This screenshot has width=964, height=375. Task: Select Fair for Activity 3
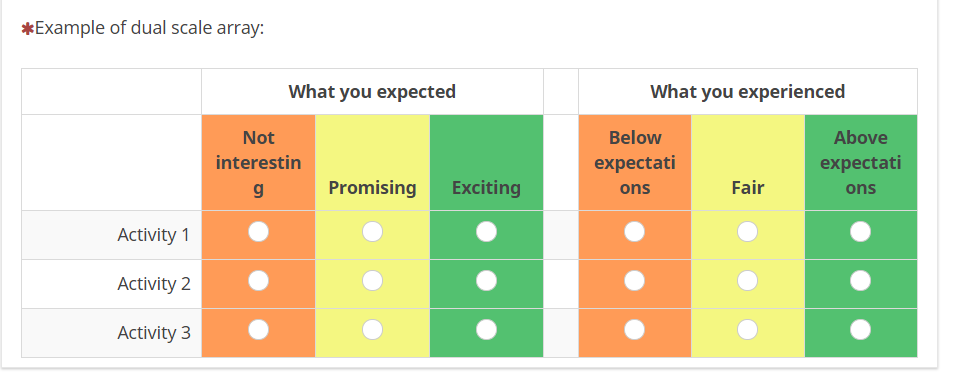[748, 330]
